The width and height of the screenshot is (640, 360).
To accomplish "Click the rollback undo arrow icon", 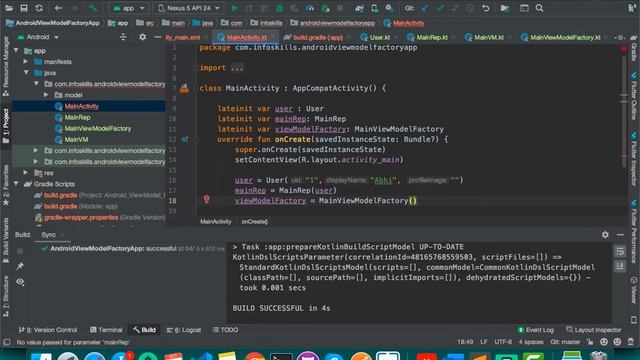I will [485, 8].
